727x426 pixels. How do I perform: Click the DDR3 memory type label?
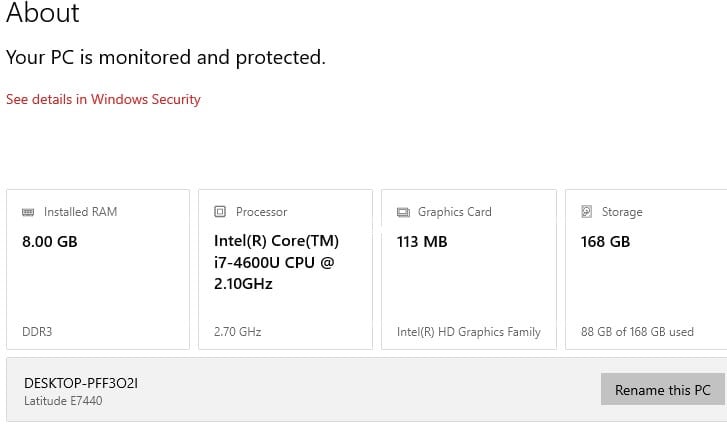point(37,331)
